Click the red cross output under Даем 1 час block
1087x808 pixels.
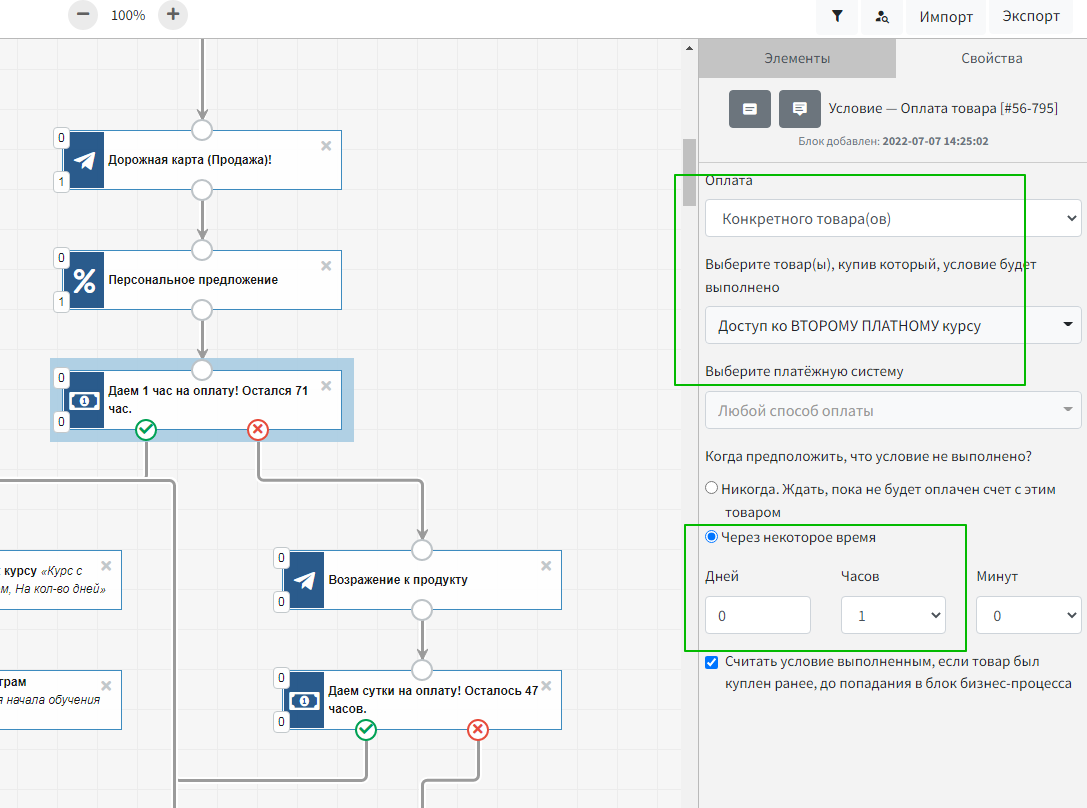pos(258,429)
